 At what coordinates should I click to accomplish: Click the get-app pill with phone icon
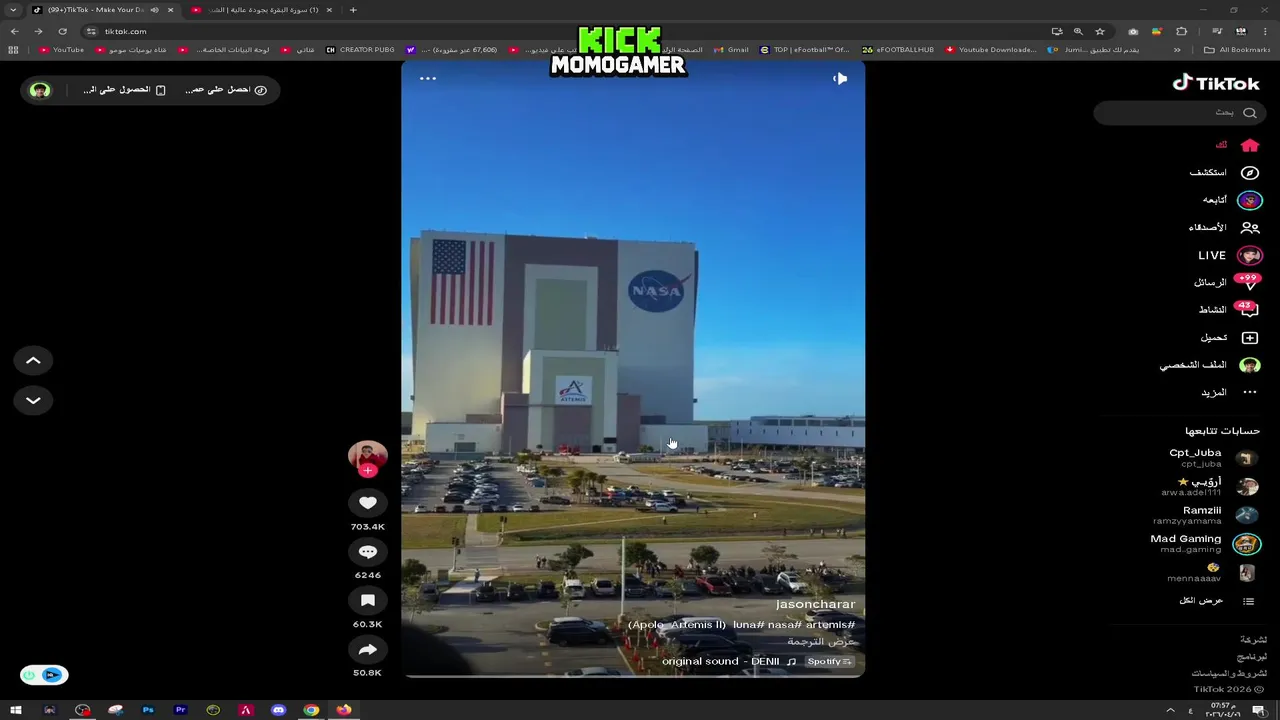click(x=125, y=90)
